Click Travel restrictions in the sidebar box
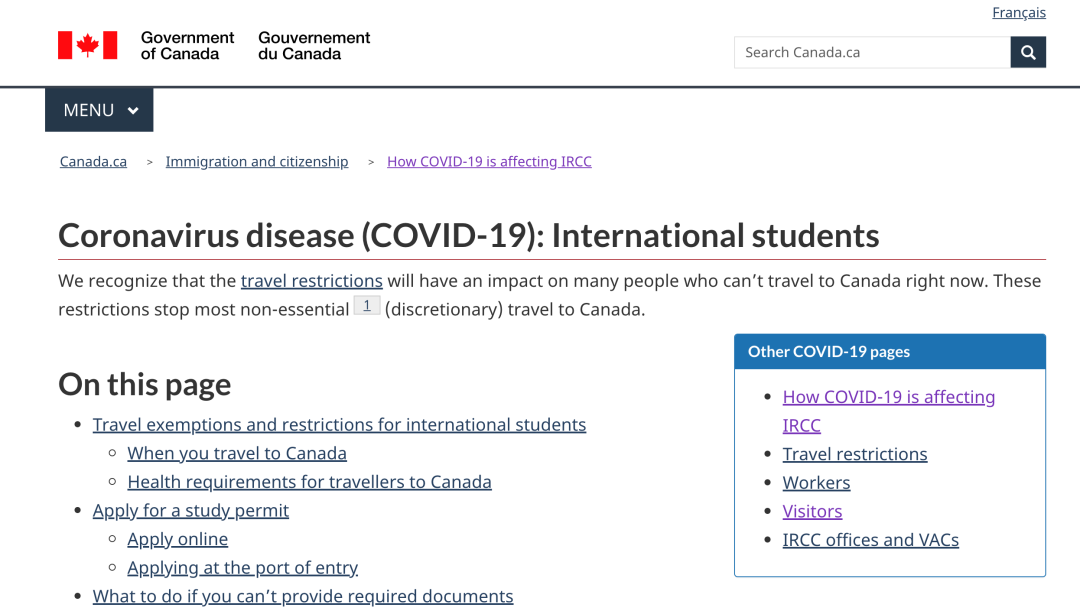Image resolution: width=1080 pixels, height=611 pixels. pos(855,454)
